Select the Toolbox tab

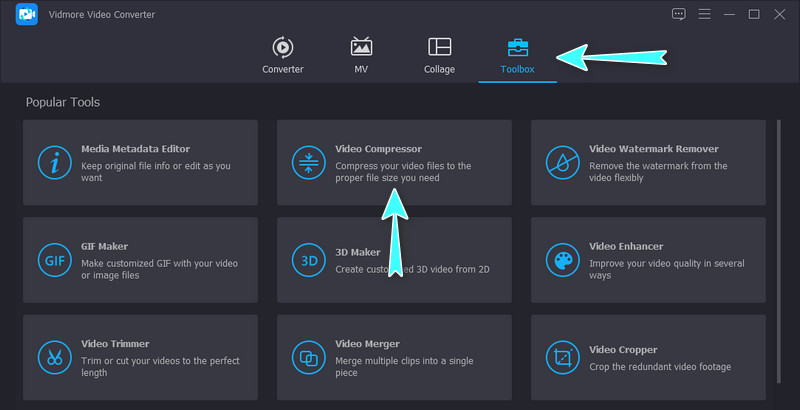(518, 55)
